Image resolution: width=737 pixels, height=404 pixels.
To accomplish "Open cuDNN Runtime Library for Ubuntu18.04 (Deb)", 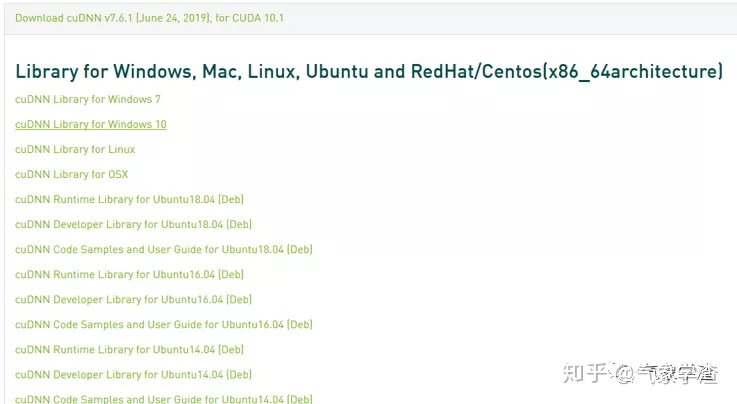I will tap(129, 199).
